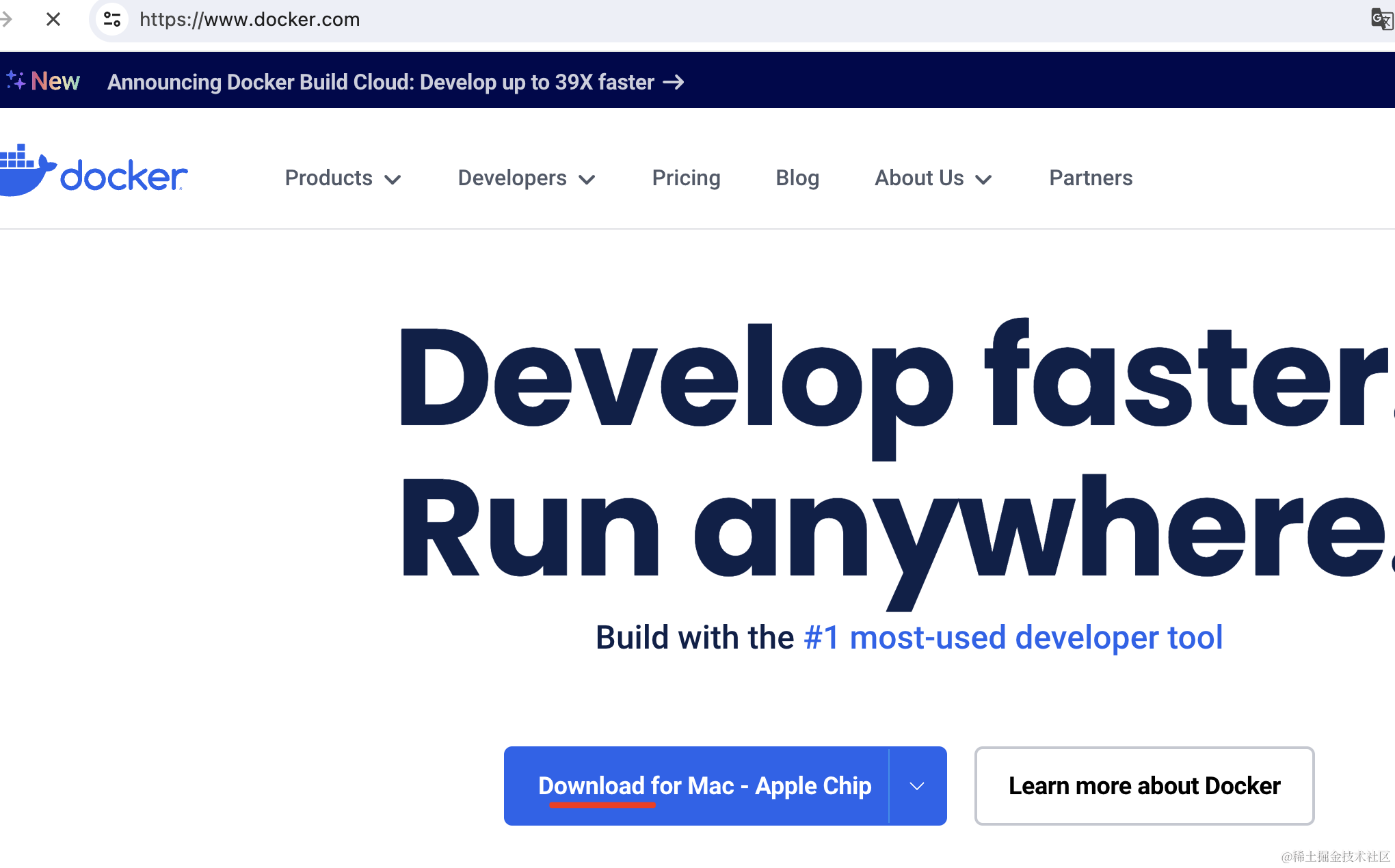Open the Partners menu item
Screen dimensions: 1395x868
point(1091,178)
